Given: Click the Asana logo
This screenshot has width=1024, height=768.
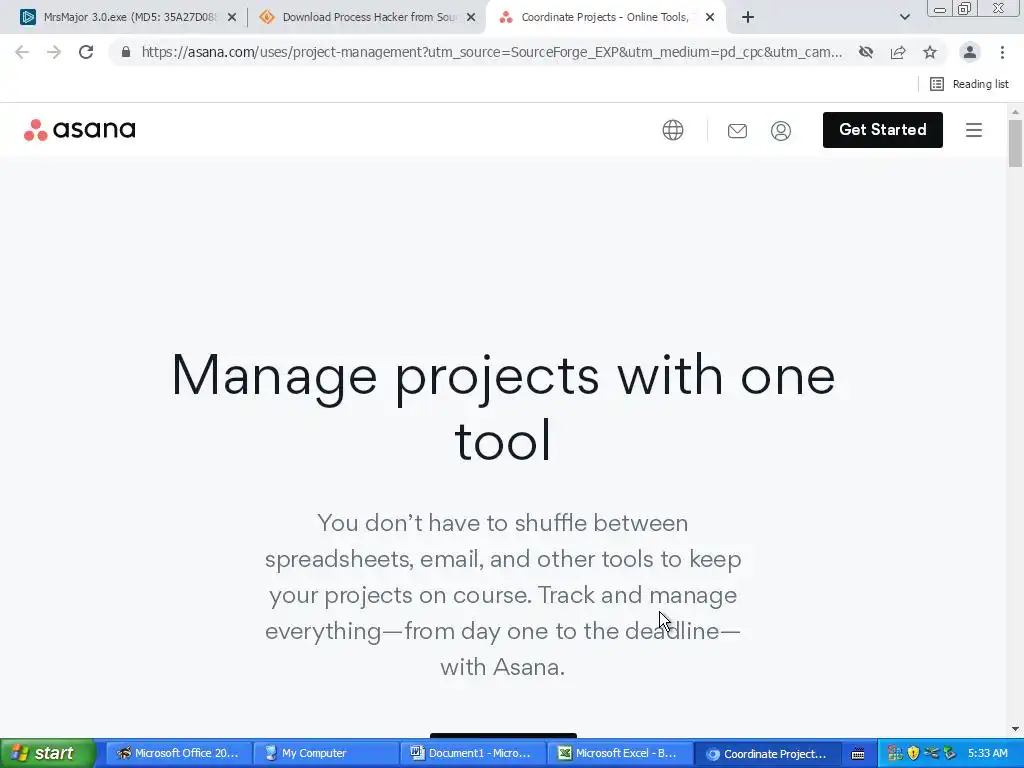Looking at the screenshot, I should click(80, 129).
